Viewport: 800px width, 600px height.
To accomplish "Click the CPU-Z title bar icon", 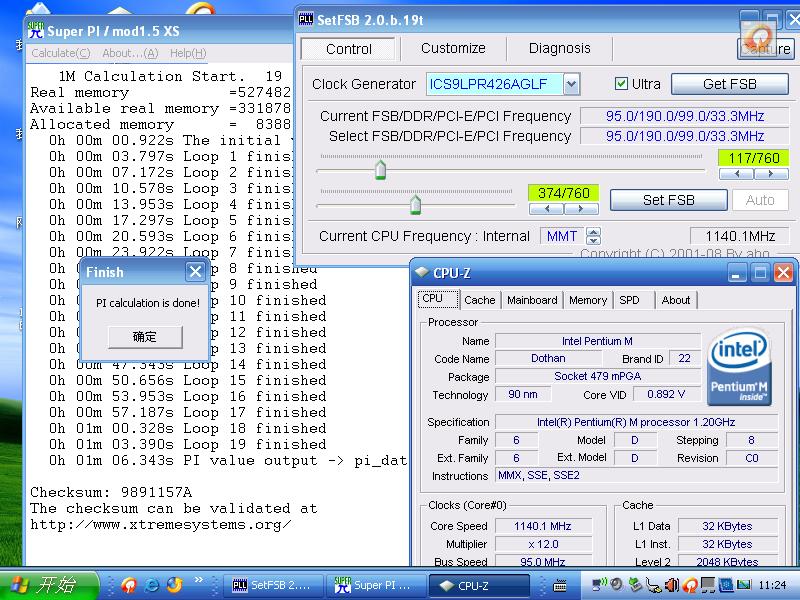I will (x=421, y=272).
